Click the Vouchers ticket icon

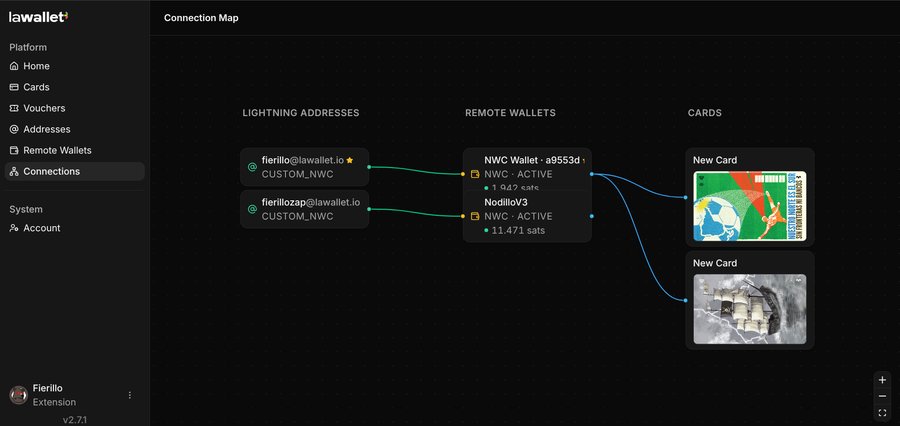[x=14, y=108]
